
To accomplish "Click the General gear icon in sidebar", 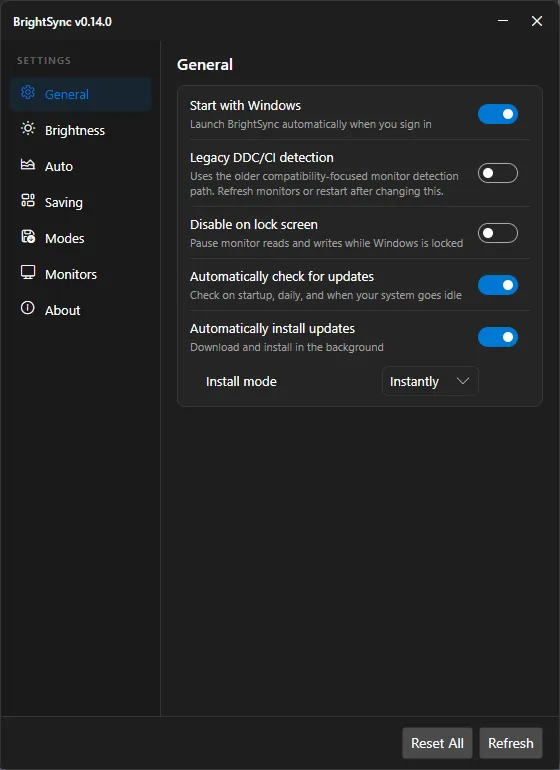I will (28, 92).
